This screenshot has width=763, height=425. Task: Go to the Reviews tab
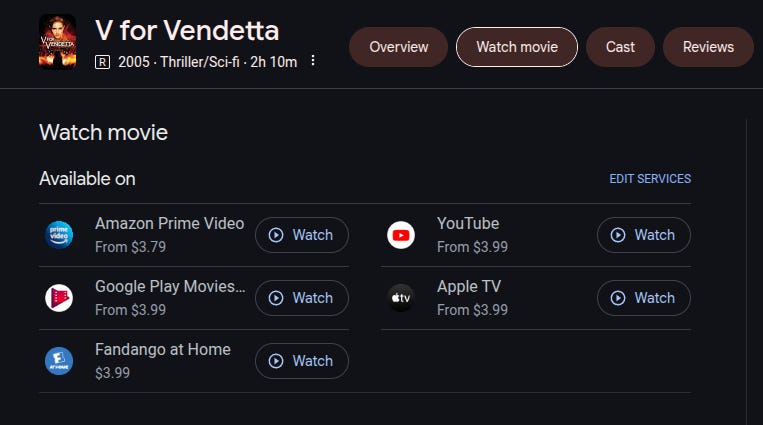[708, 47]
